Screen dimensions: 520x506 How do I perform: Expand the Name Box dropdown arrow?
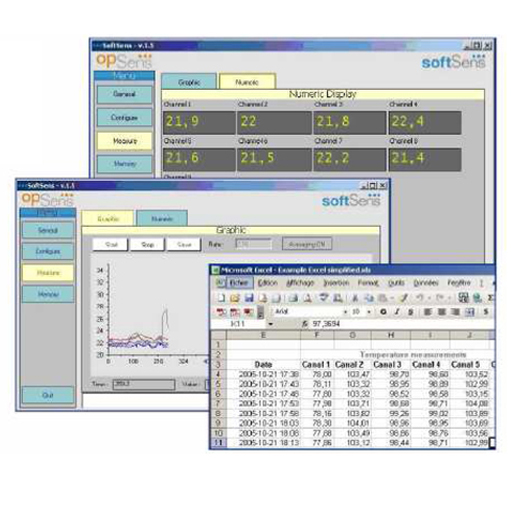[271, 324]
